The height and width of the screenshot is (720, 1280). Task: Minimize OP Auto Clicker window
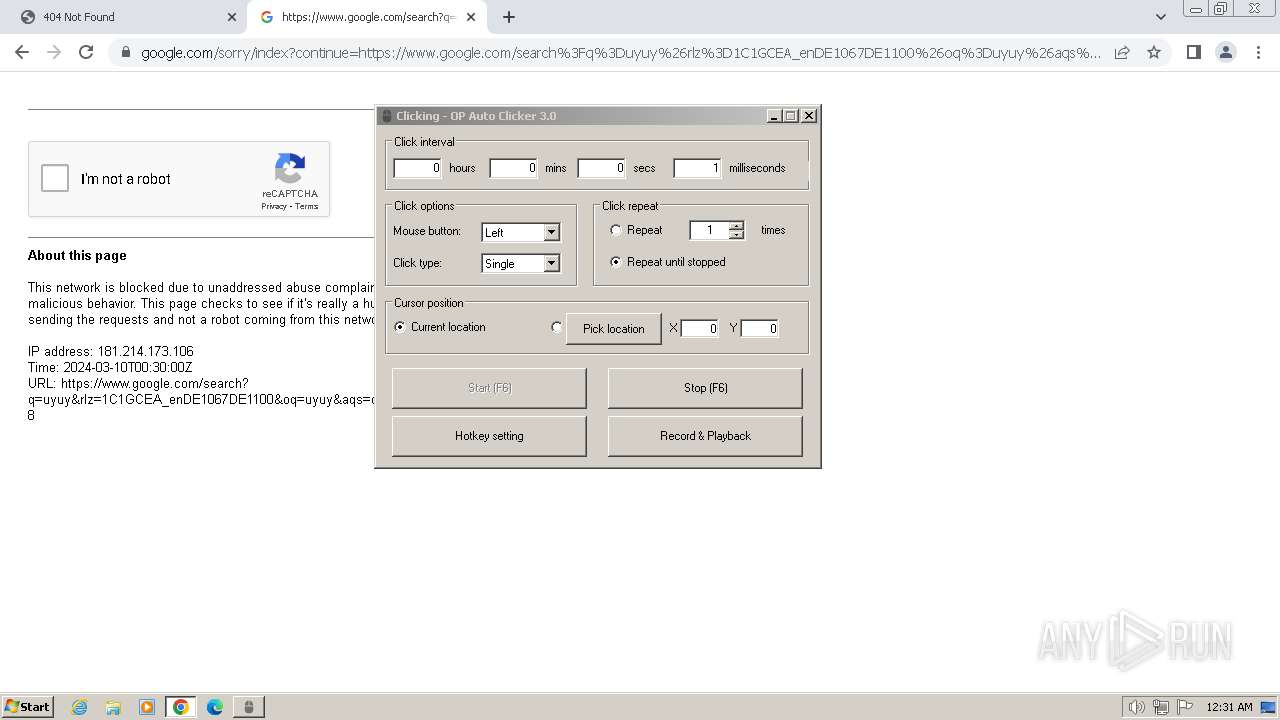click(774, 116)
